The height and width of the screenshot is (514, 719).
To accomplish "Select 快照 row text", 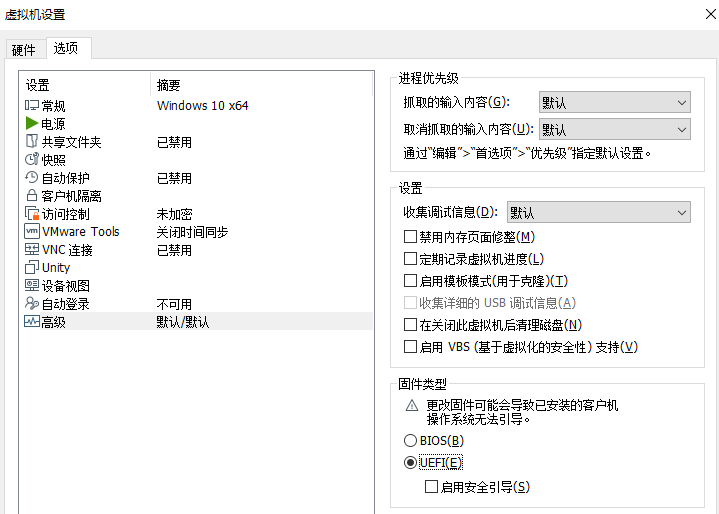I will tap(54, 160).
